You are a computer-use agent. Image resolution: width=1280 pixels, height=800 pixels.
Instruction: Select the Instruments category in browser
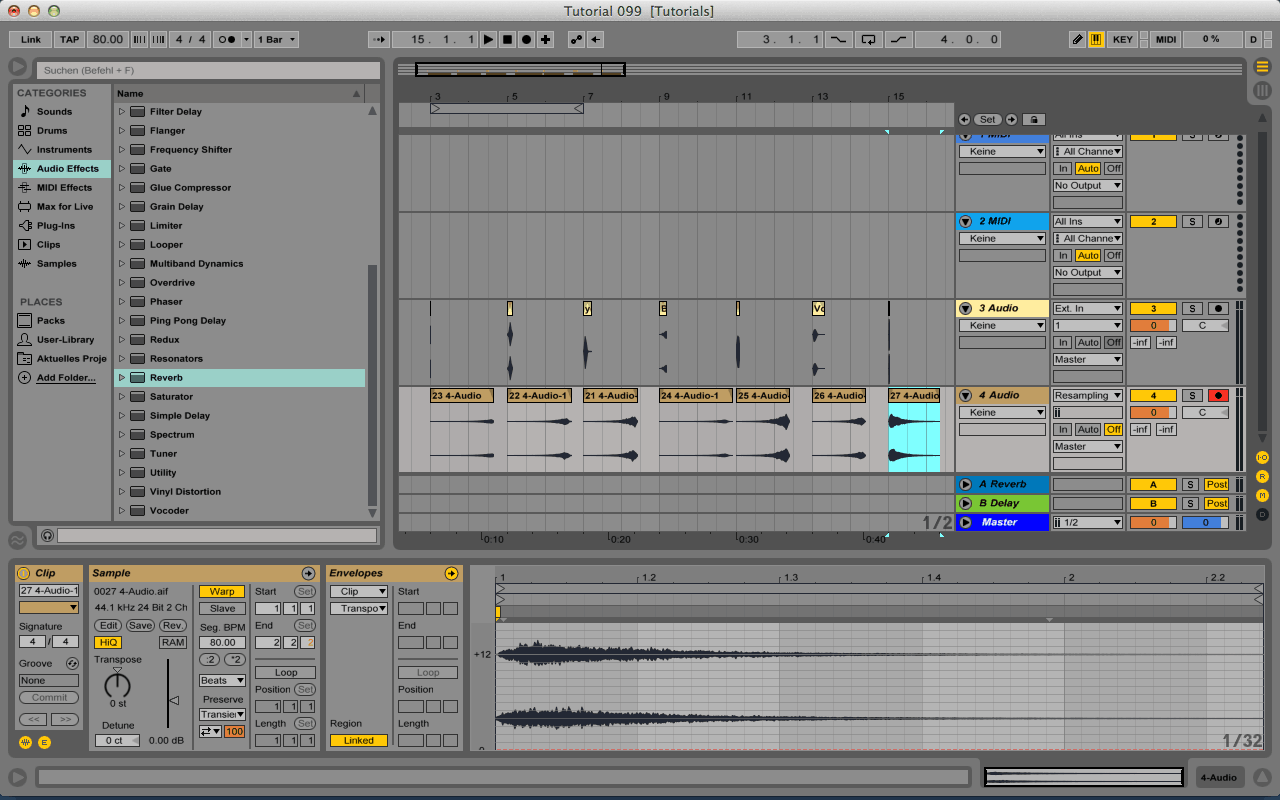64,150
